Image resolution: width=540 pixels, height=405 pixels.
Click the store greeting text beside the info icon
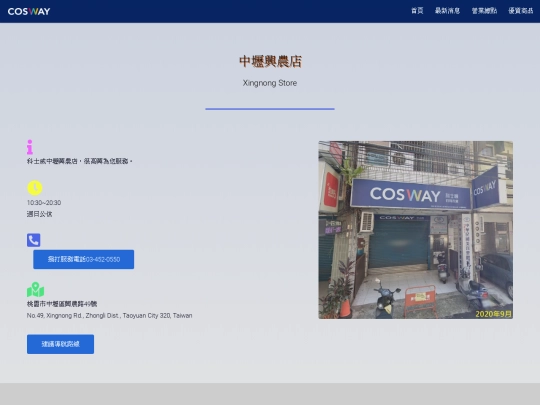[80, 161]
